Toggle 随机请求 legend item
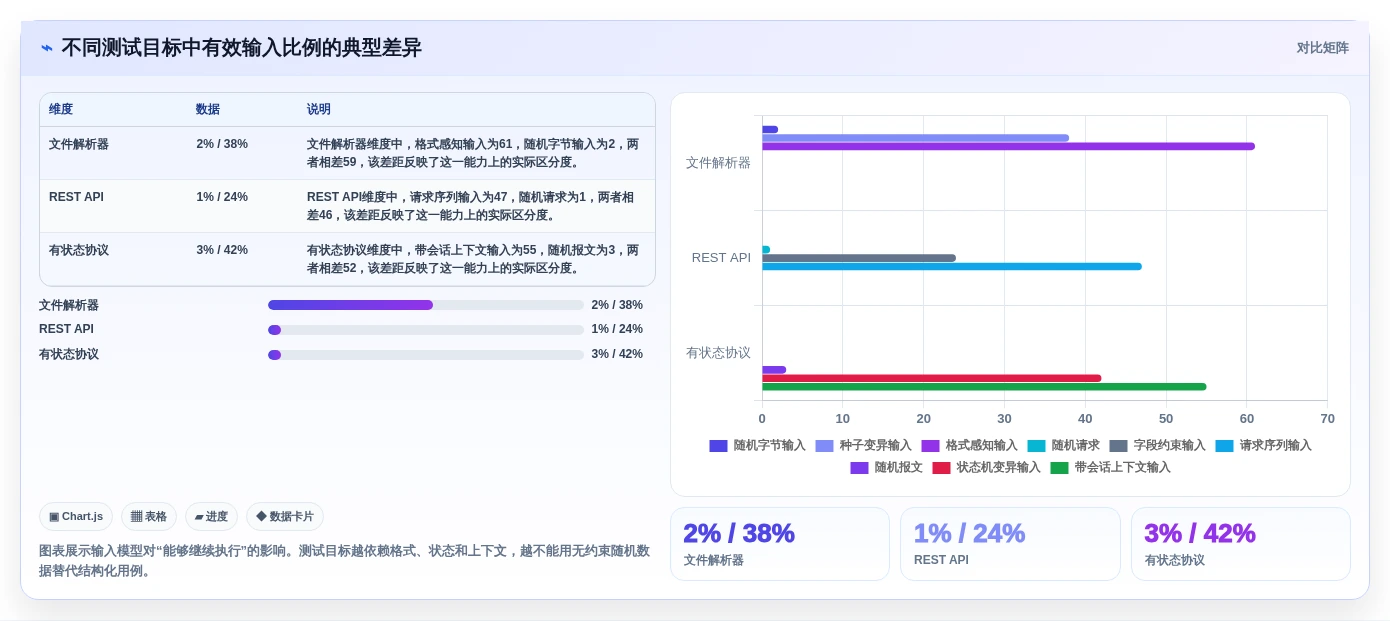Viewport: 1390px width, 621px height. [x=1063, y=446]
